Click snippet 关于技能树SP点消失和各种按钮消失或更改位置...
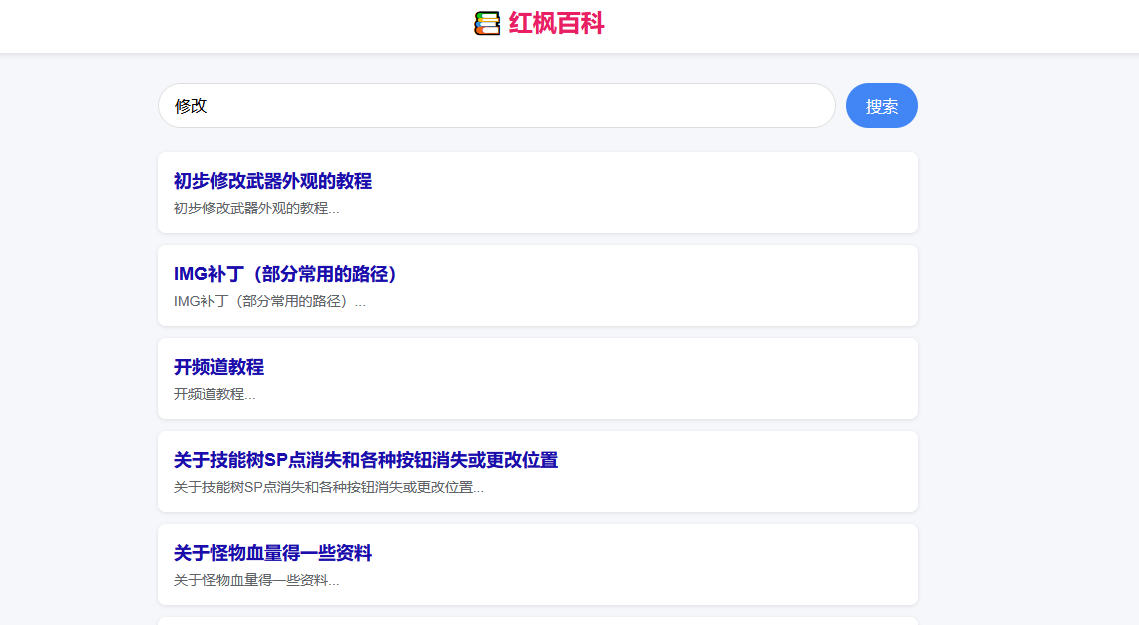The image size is (1139, 625). pyautogui.click(x=328, y=488)
